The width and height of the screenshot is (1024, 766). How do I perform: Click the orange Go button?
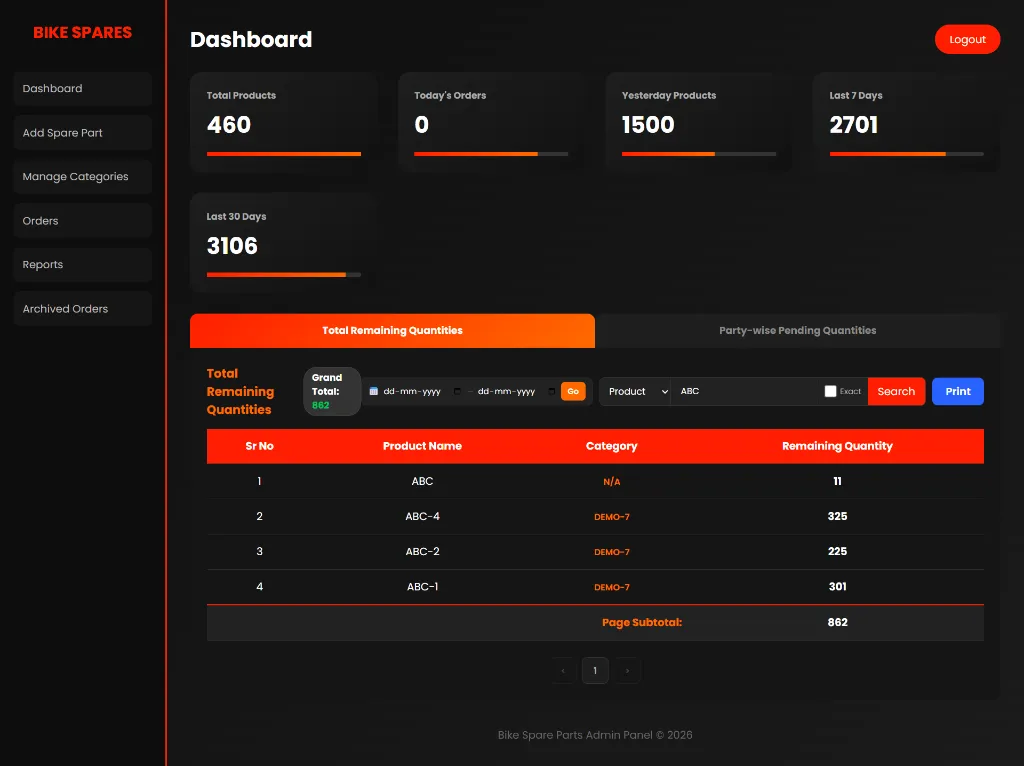point(573,391)
